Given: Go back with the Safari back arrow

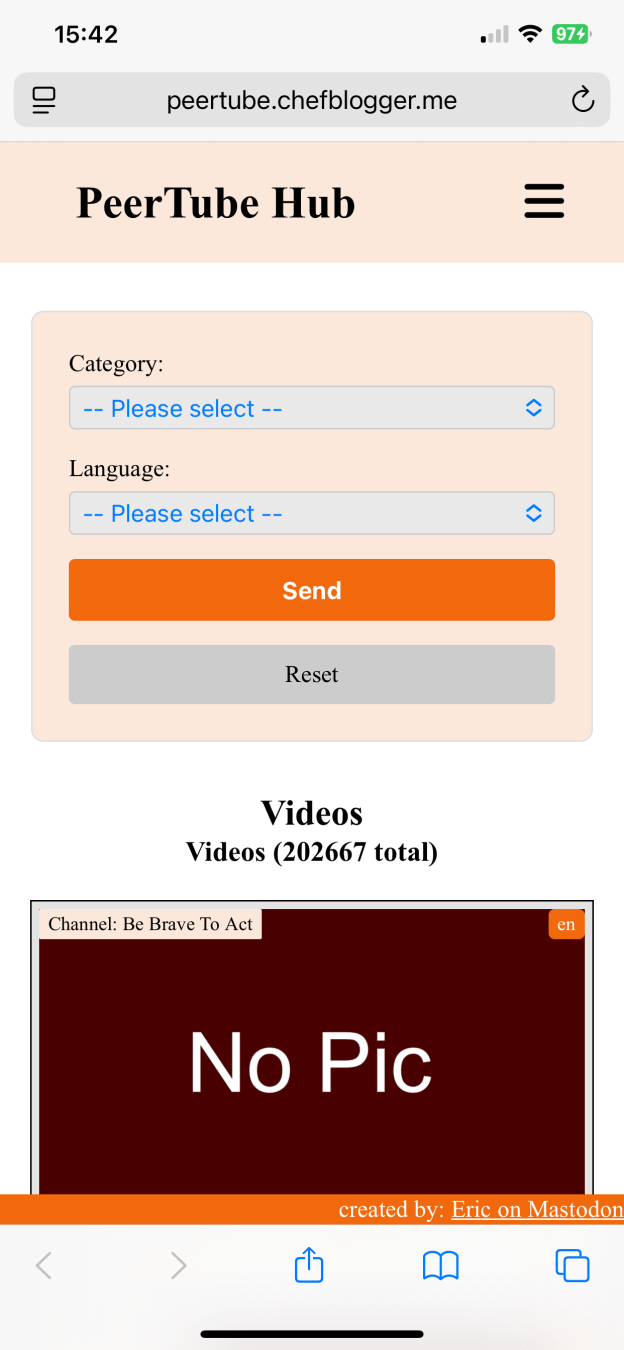Looking at the screenshot, I should 43,1266.
